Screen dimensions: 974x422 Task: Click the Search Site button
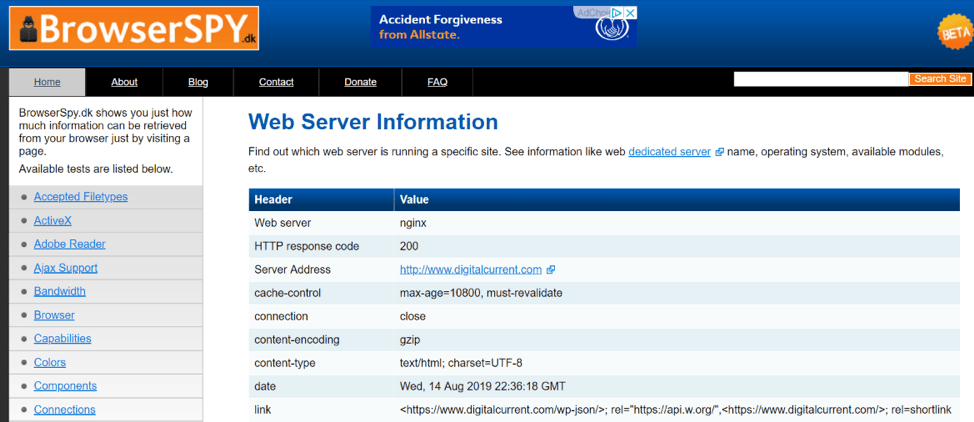pos(940,79)
